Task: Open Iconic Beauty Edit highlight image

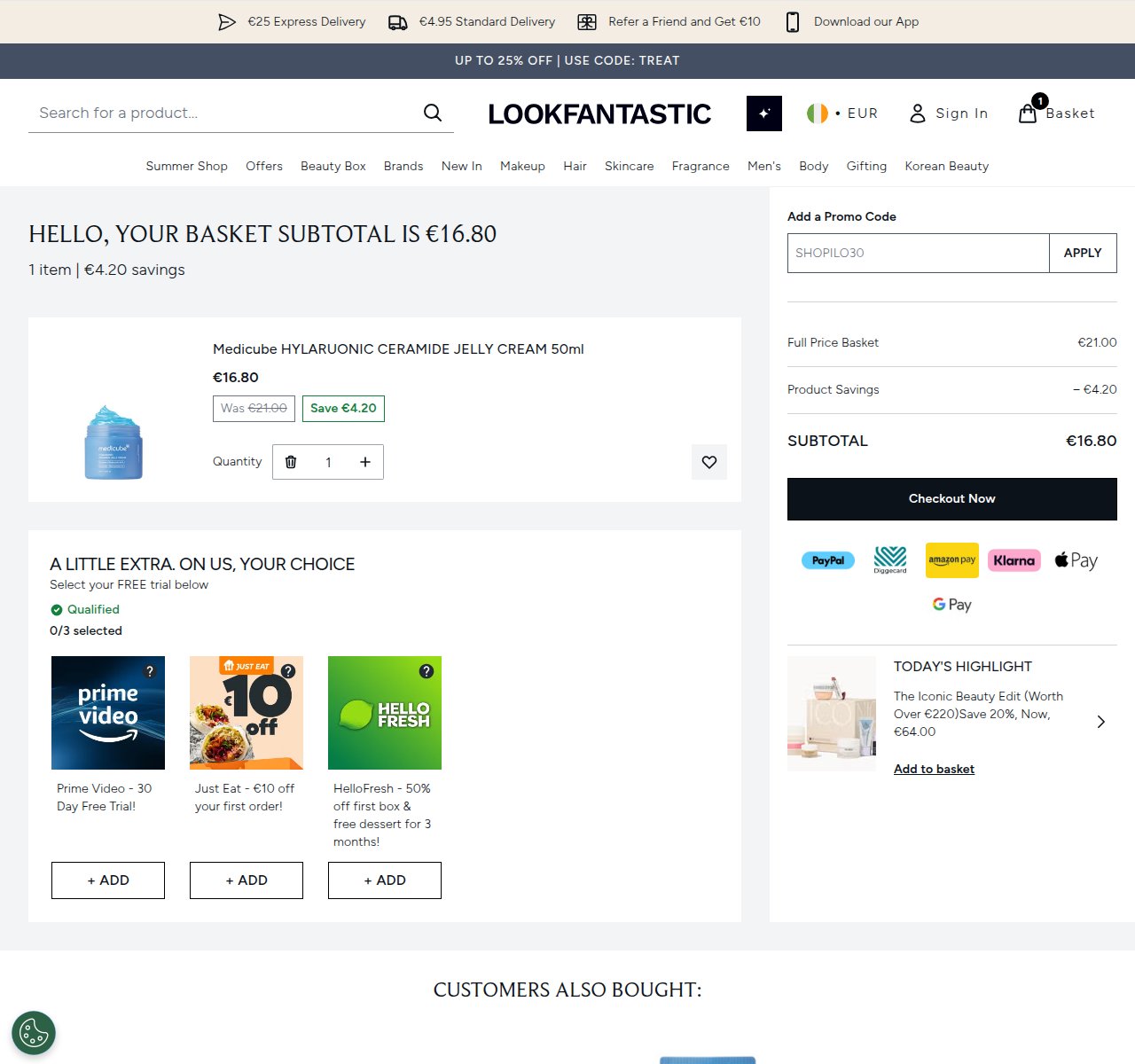Action: 832,714
